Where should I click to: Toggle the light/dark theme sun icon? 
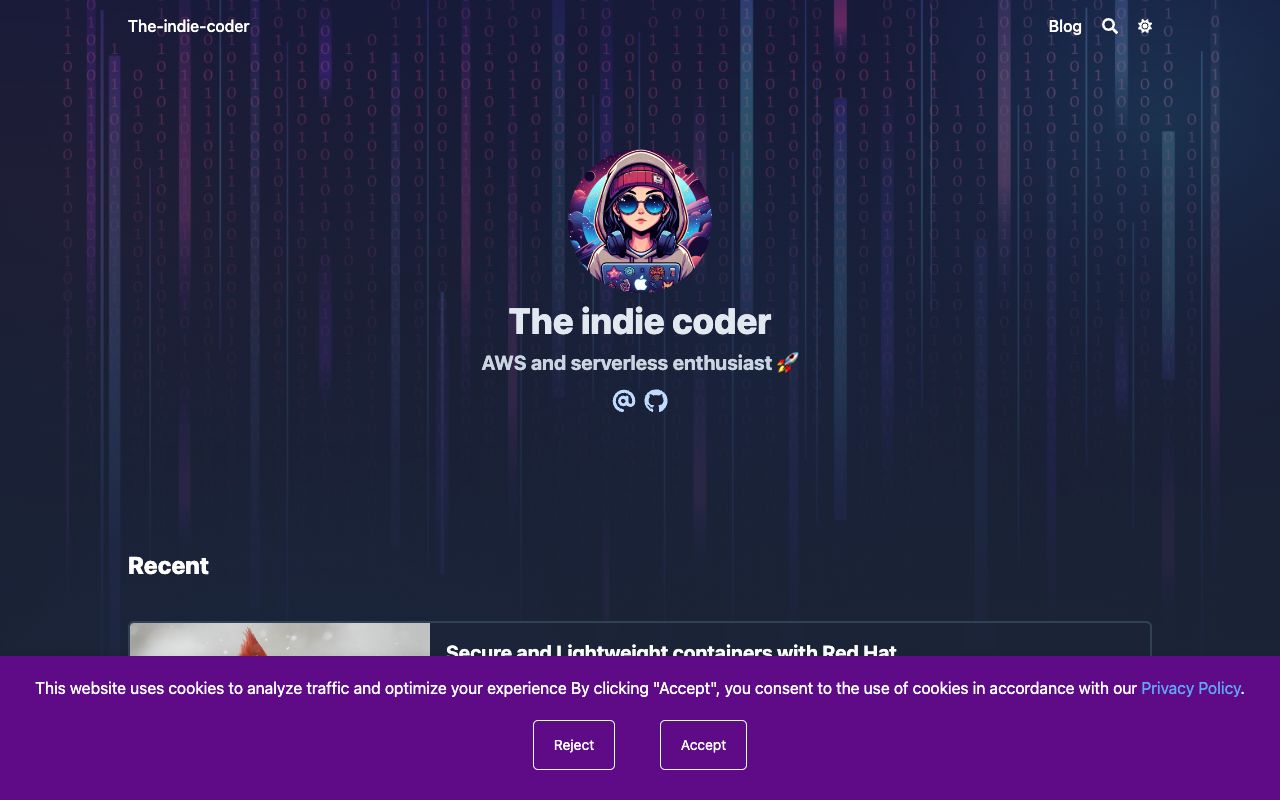pyautogui.click(x=1145, y=27)
